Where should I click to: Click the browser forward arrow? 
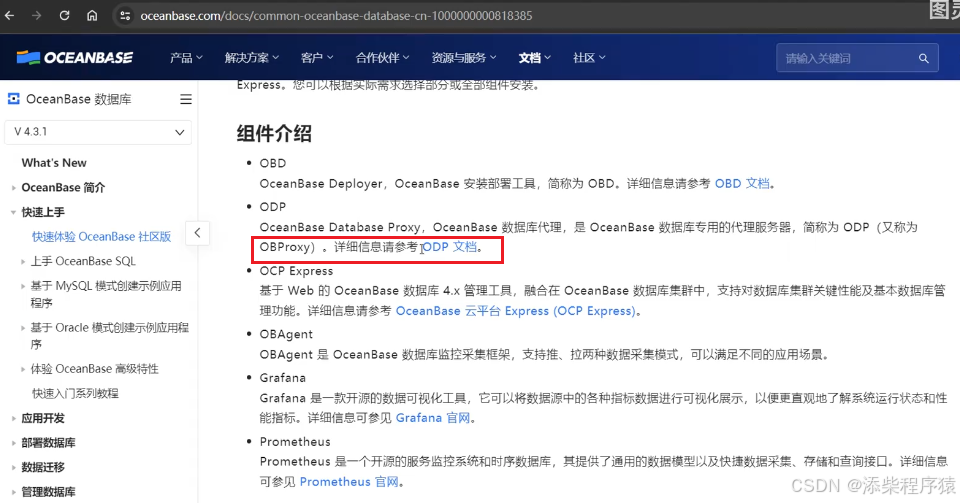click(x=37, y=15)
